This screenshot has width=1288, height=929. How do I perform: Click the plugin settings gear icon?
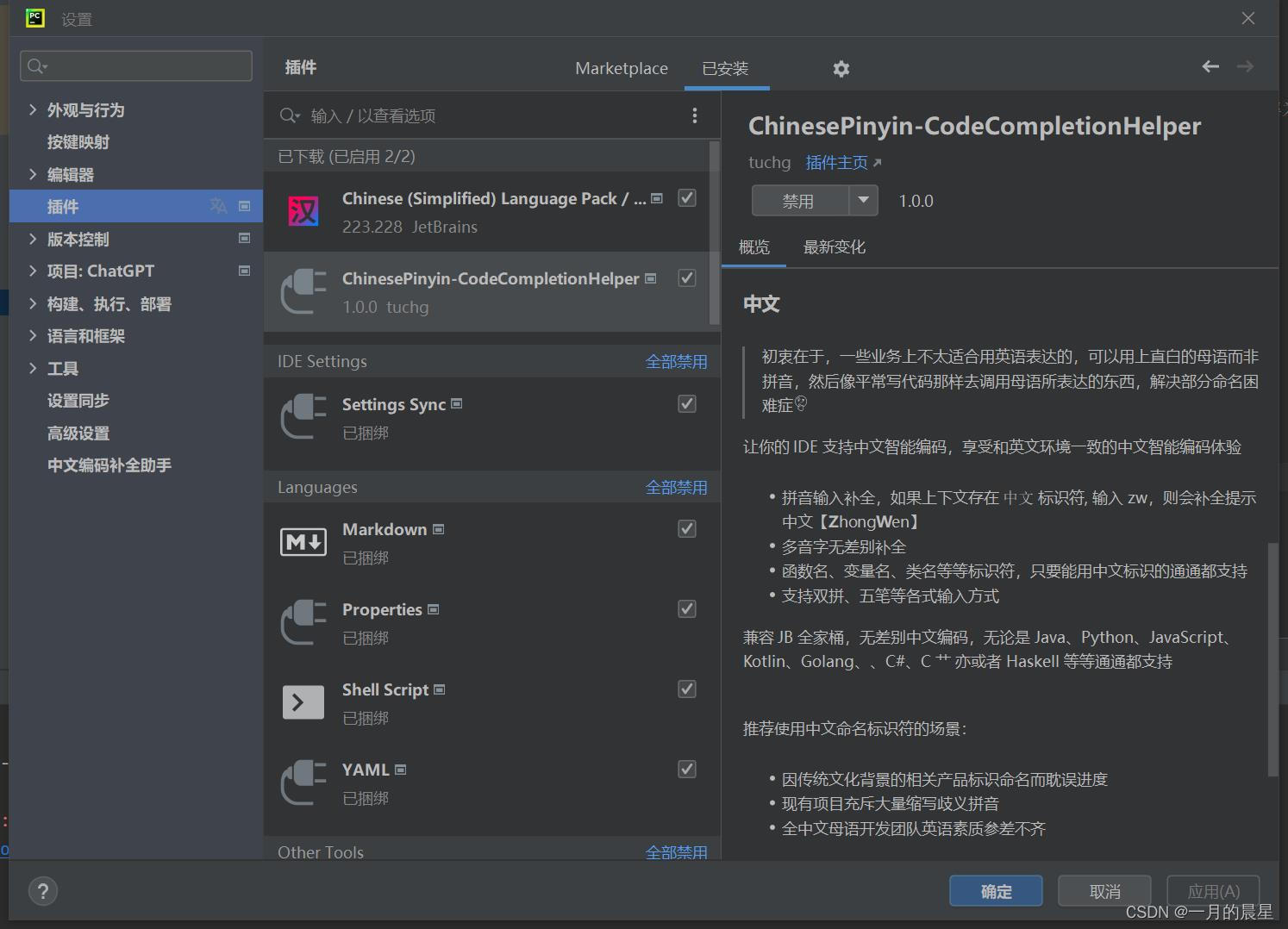click(841, 69)
